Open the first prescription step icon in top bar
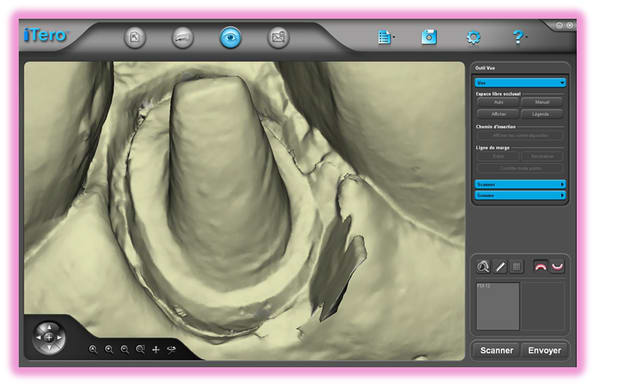The image size is (640, 386). tap(135, 38)
